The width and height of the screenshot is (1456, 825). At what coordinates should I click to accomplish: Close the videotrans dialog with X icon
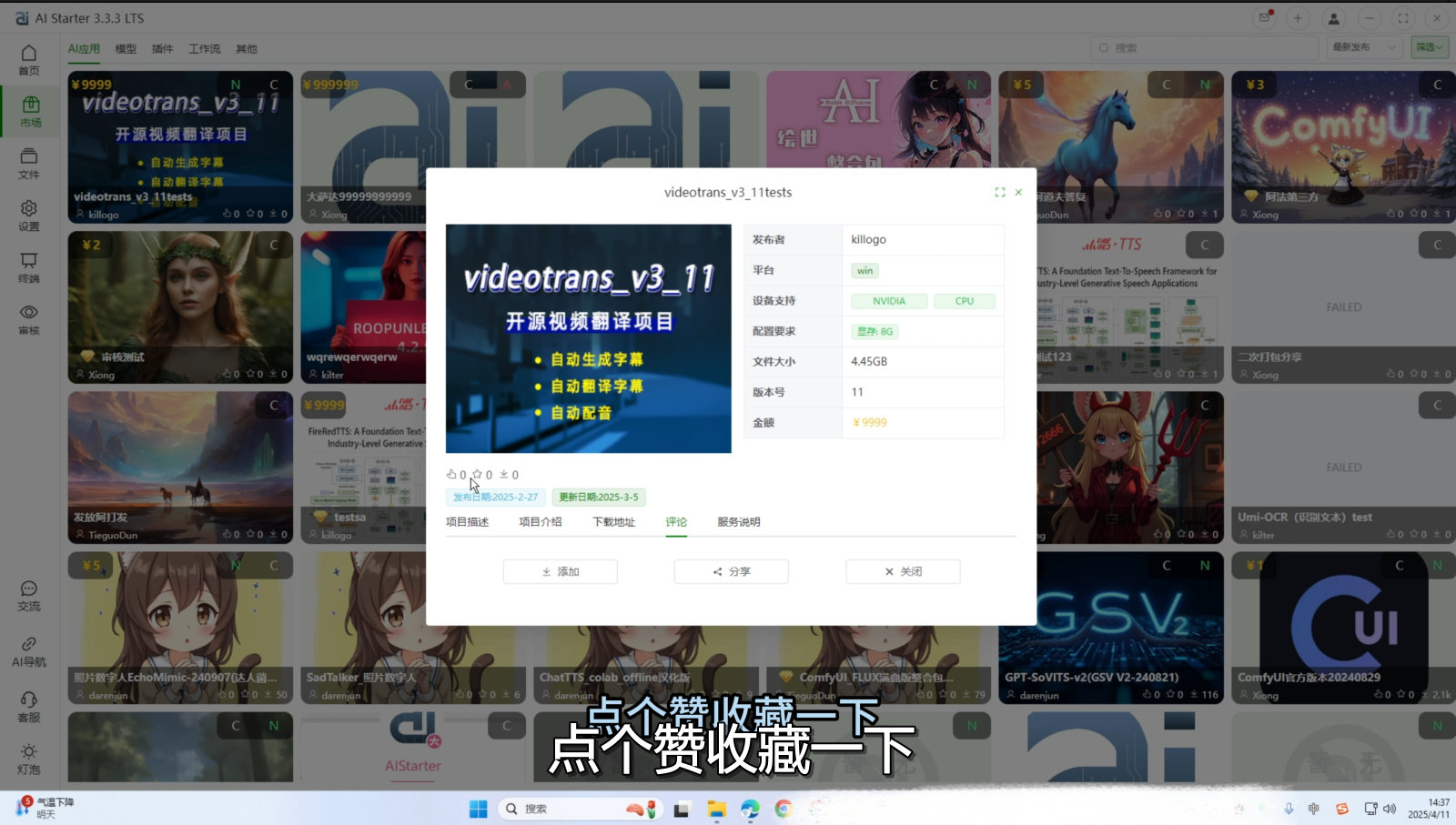(1018, 192)
